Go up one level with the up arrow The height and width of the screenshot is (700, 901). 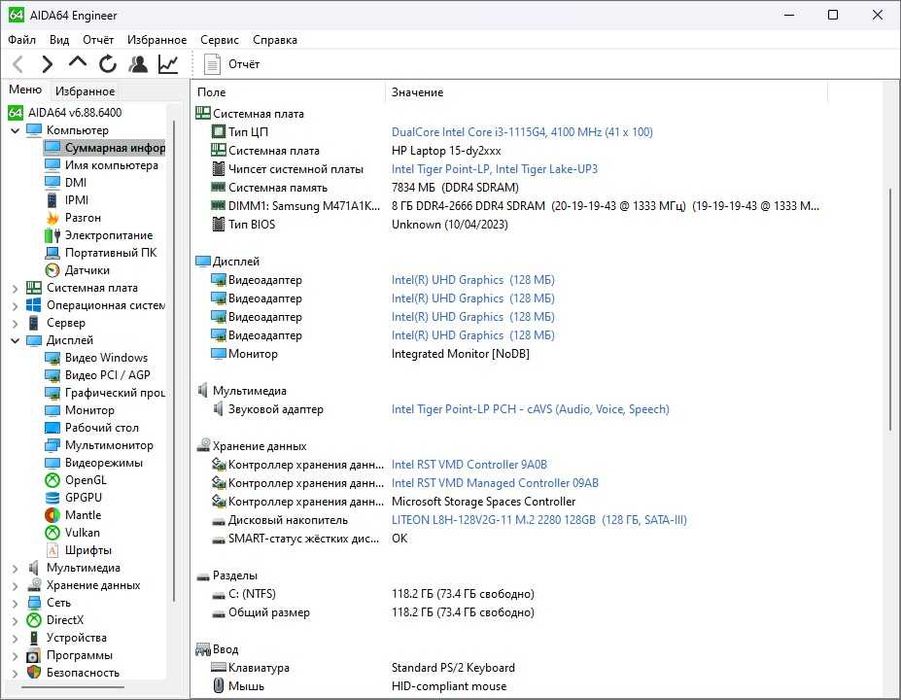pos(78,63)
